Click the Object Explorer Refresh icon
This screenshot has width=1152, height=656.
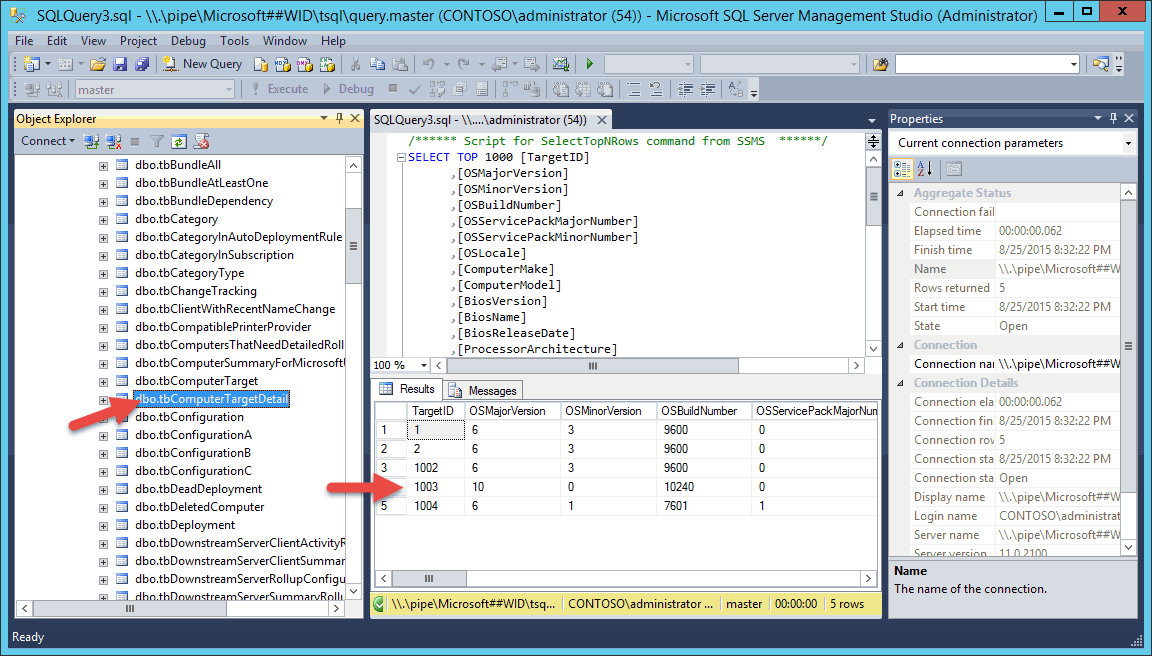179,141
